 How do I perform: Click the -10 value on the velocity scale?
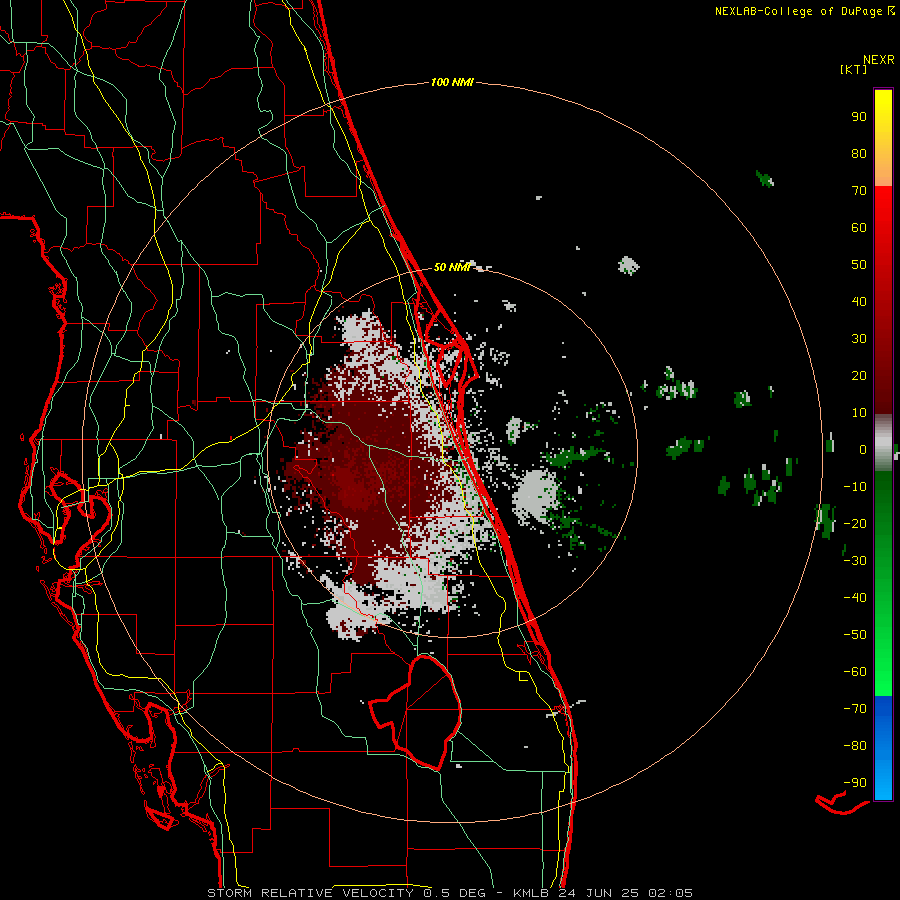855,487
